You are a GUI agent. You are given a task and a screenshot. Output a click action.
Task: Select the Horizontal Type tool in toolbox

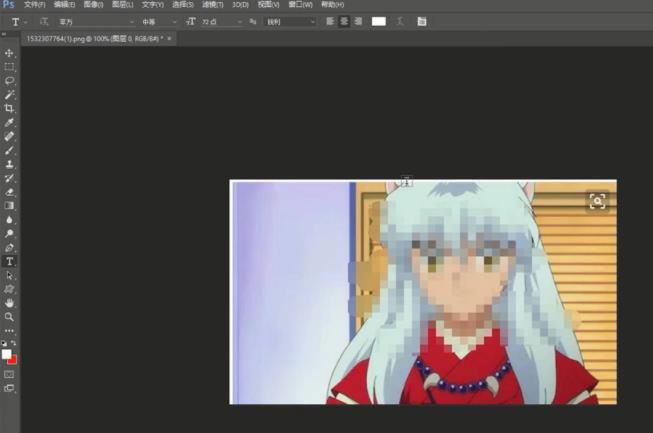click(9, 261)
